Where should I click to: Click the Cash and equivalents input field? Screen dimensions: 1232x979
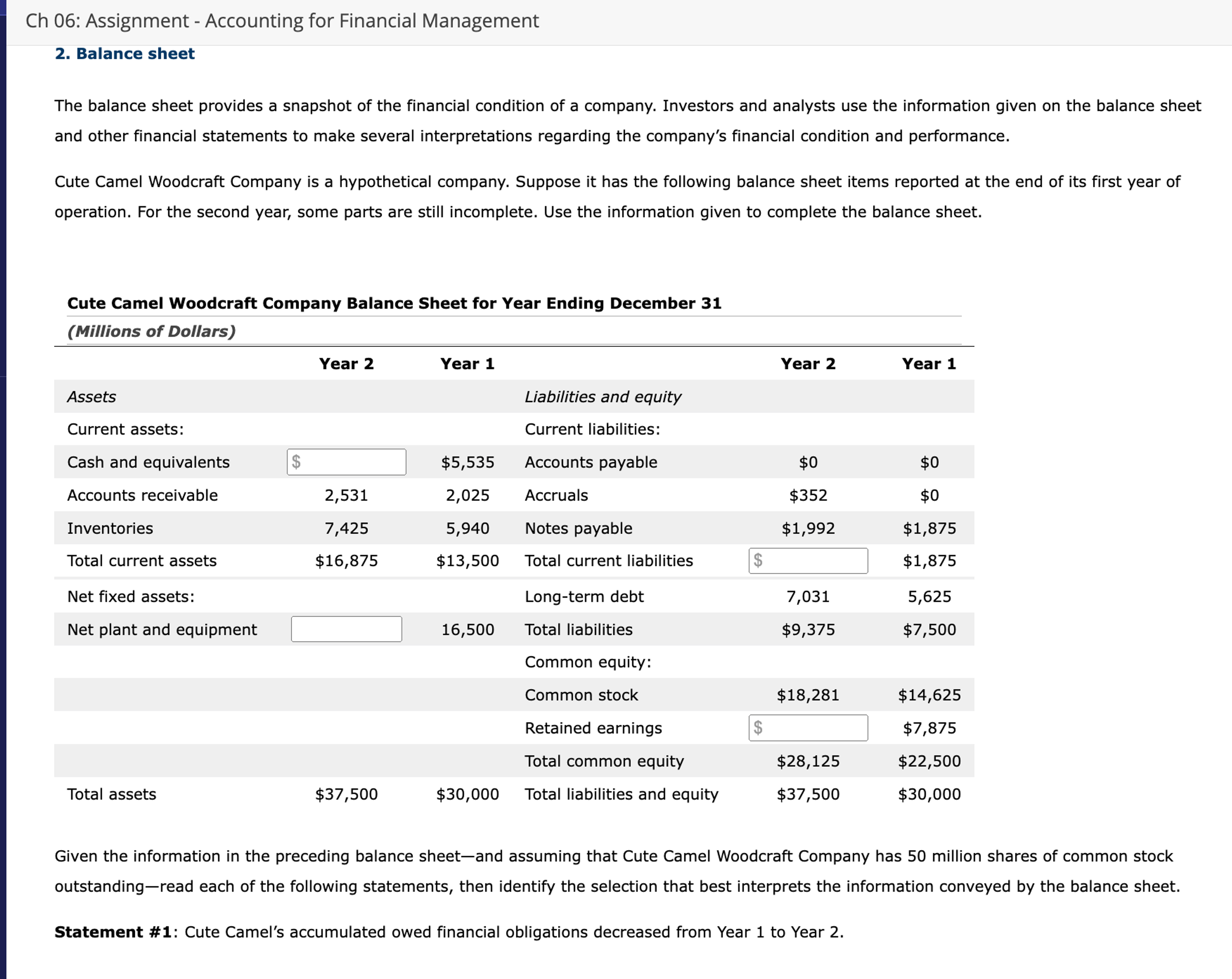(346, 462)
